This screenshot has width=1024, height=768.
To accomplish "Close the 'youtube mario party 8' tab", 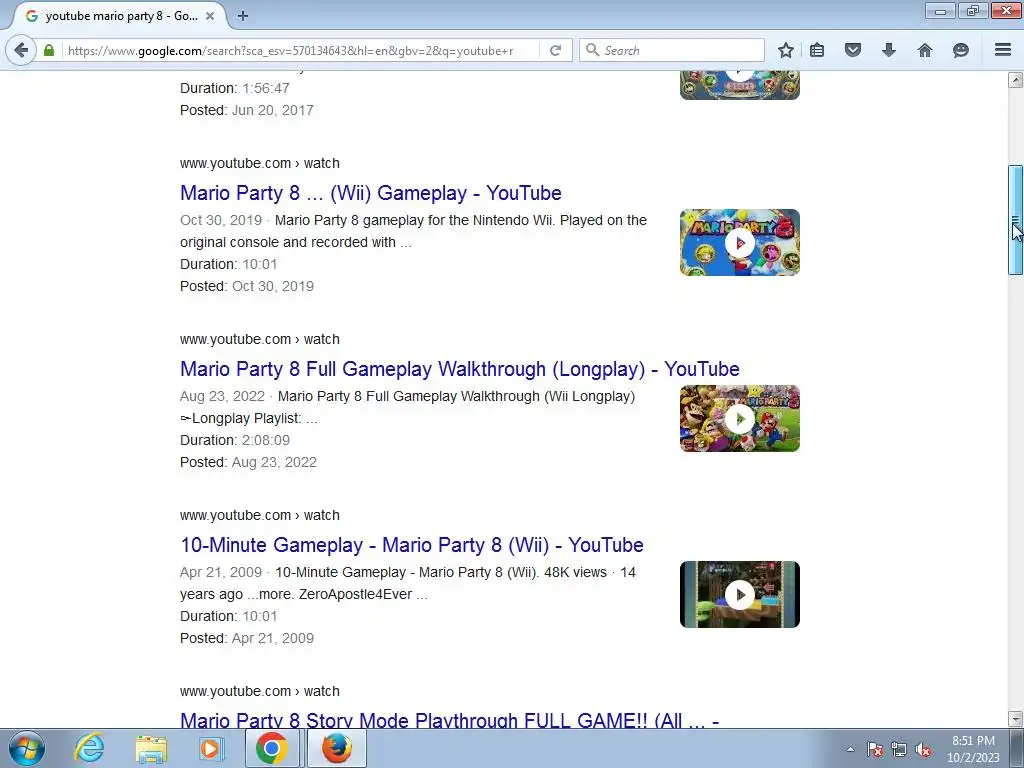I will pyautogui.click(x=210, y=16).
